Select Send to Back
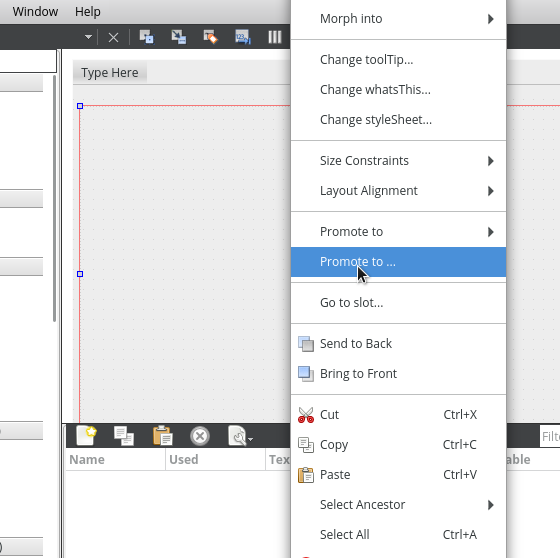The height and width of the screenshot is (558, 560). tap(398, 344)
